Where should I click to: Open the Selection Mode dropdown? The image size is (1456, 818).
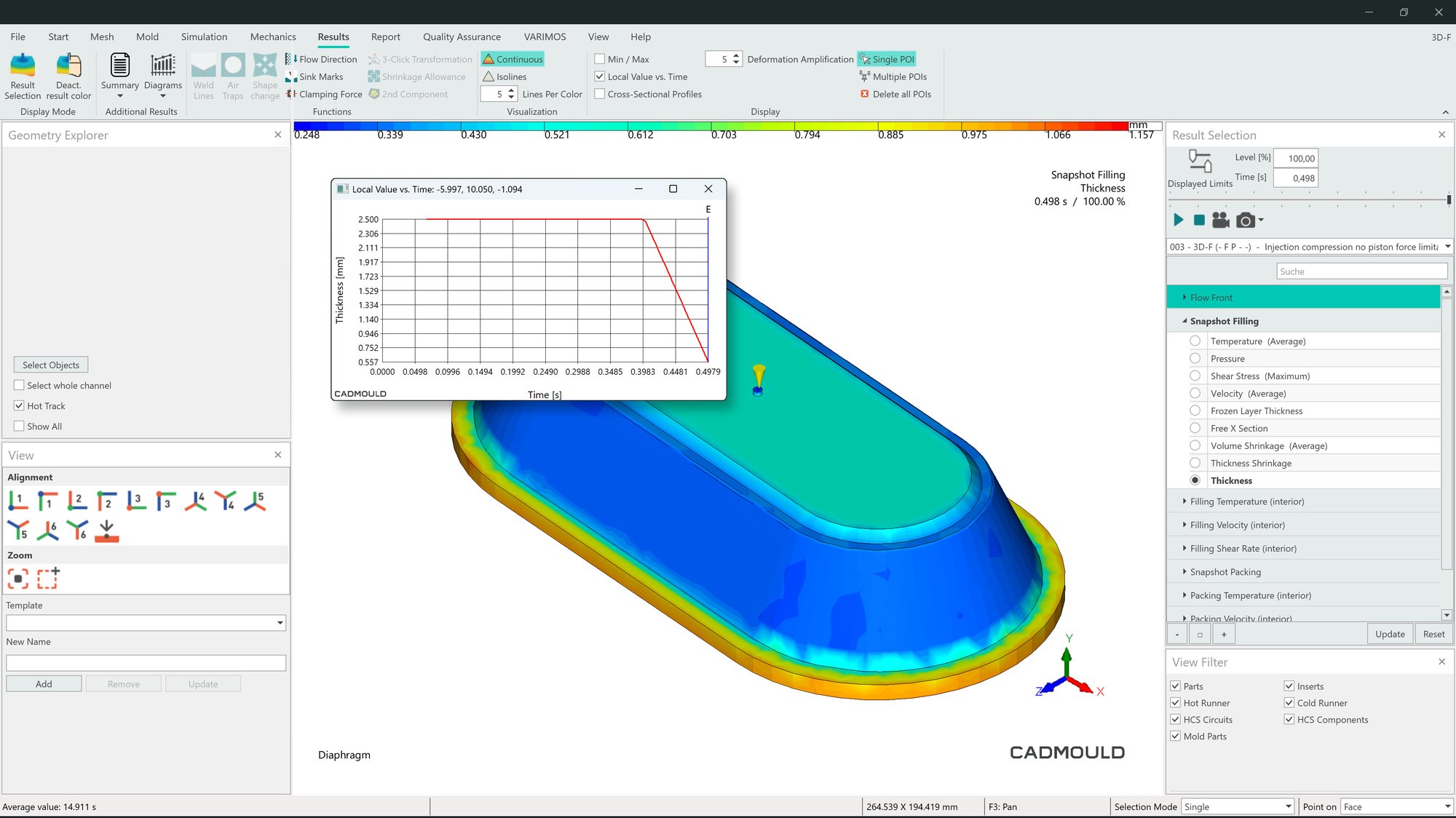[x=1288, y=806]
